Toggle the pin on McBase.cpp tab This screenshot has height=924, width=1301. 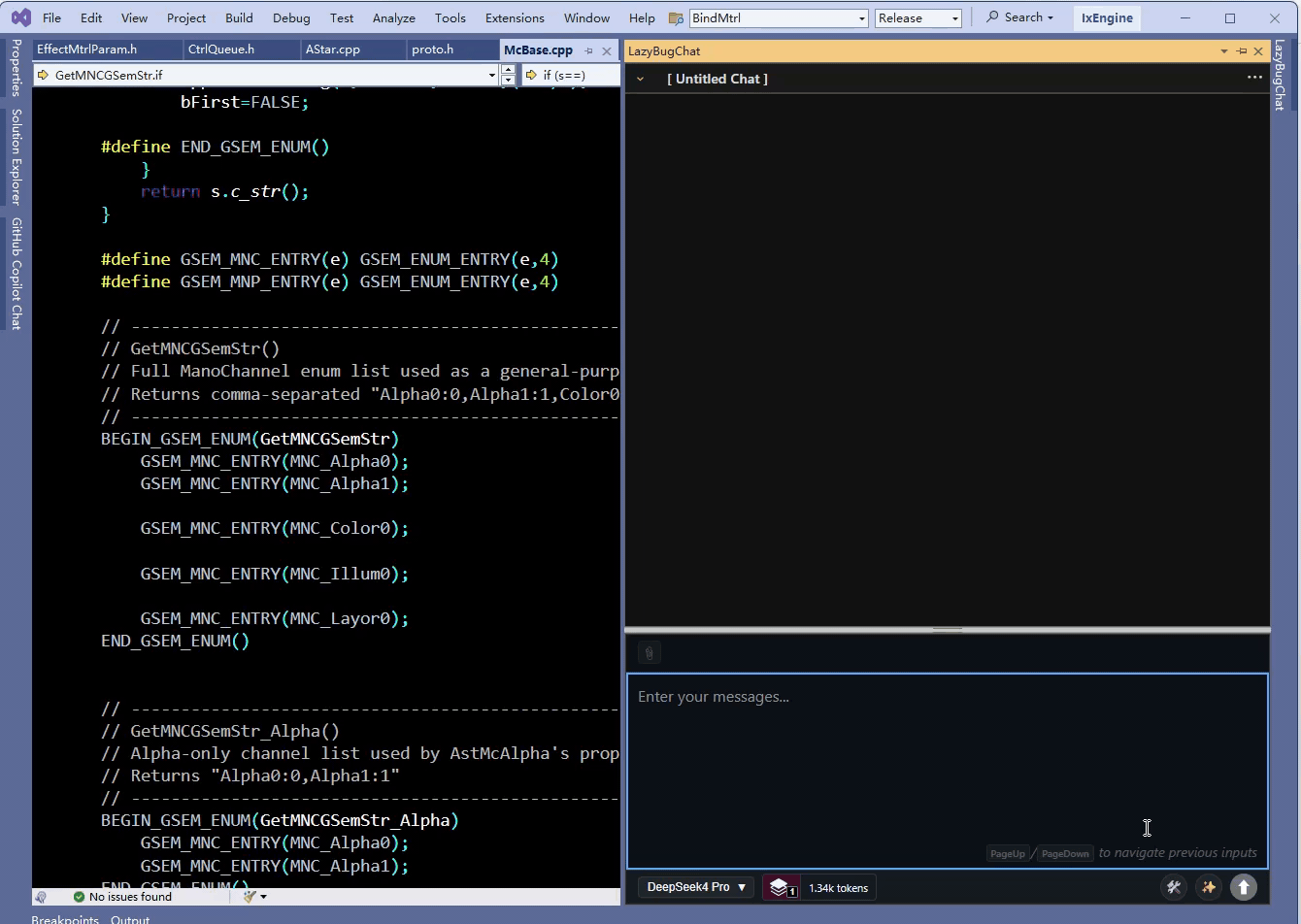pos(589,50)
